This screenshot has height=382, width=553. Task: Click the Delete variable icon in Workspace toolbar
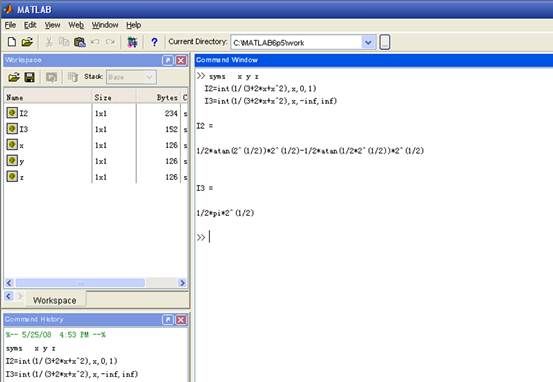[73, 77]
